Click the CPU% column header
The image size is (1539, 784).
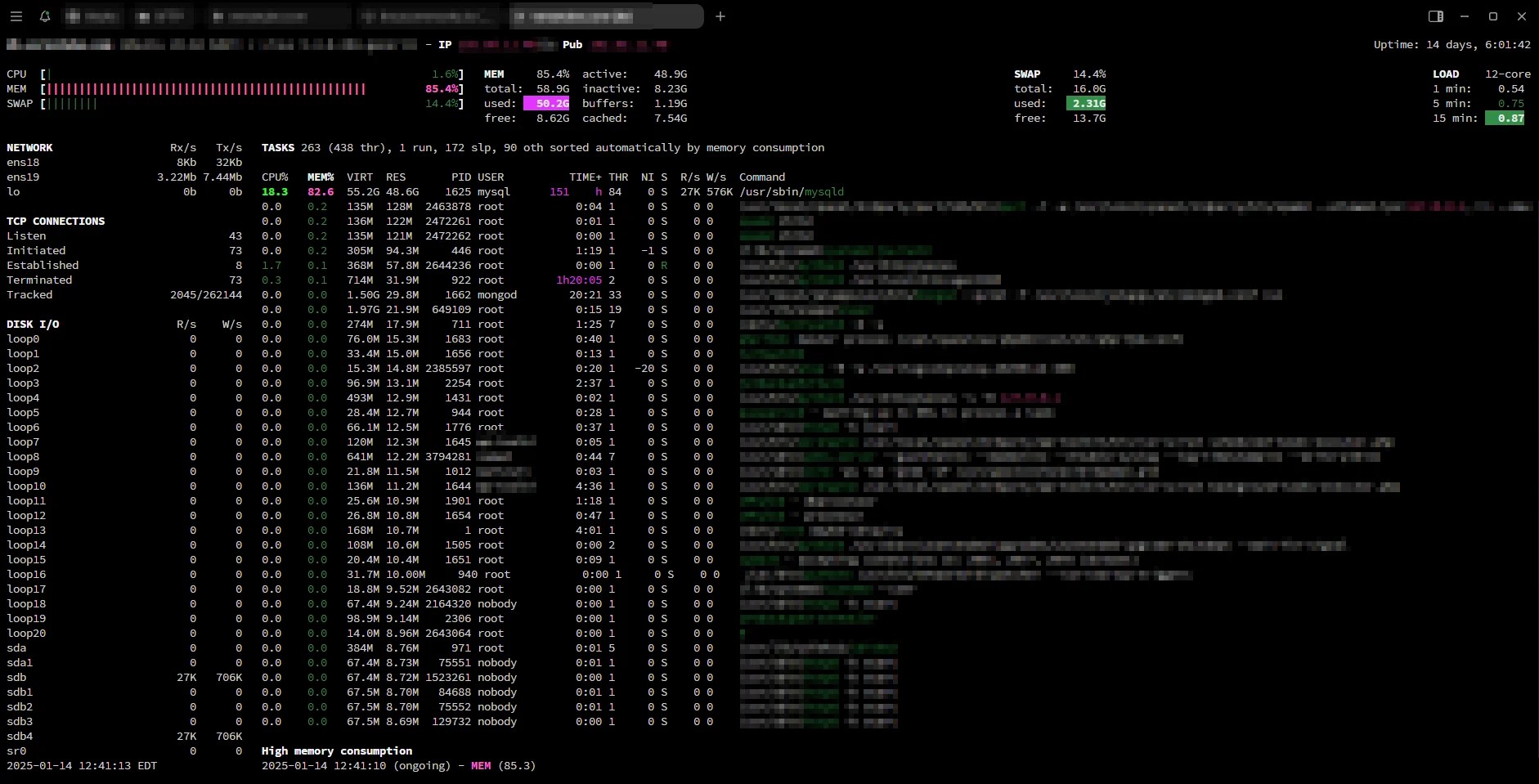point(275,177)
